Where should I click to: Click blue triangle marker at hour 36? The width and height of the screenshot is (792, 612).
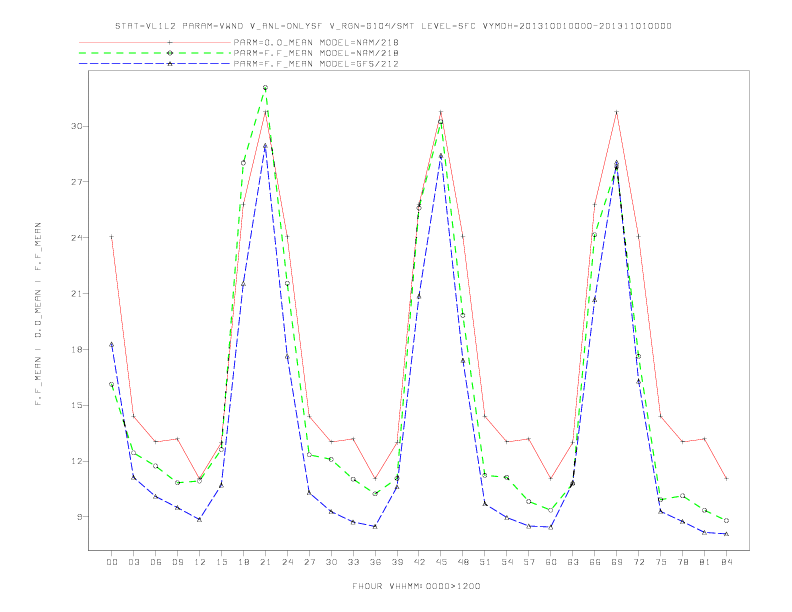[x=375, y=527]
